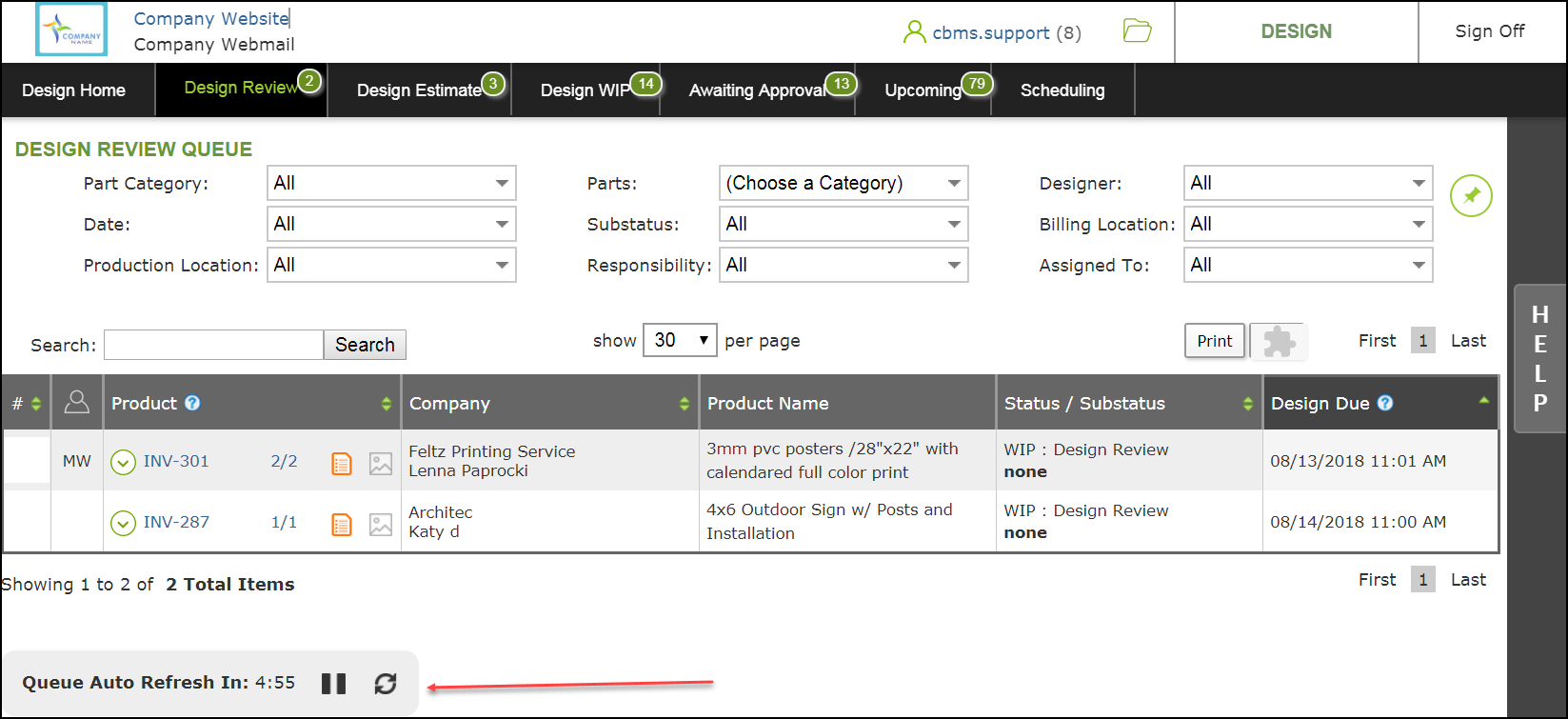
Task: Click the pin filters icon
Action: click(x=1471, y=196)
